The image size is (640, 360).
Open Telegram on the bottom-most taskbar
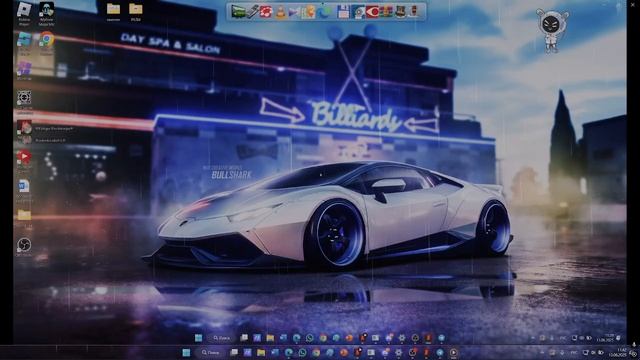(440, 352)
